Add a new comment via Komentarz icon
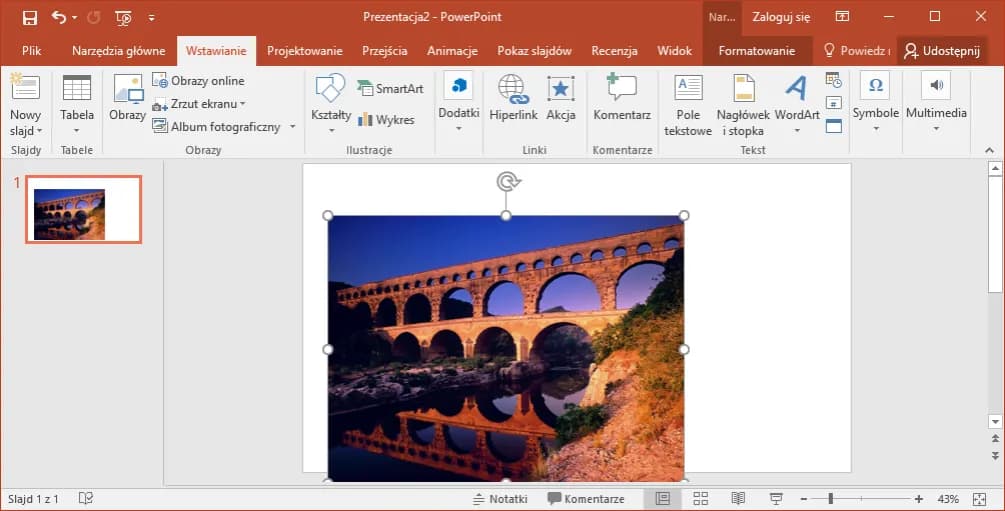The image size is (1005, 511). pos(621,91)
